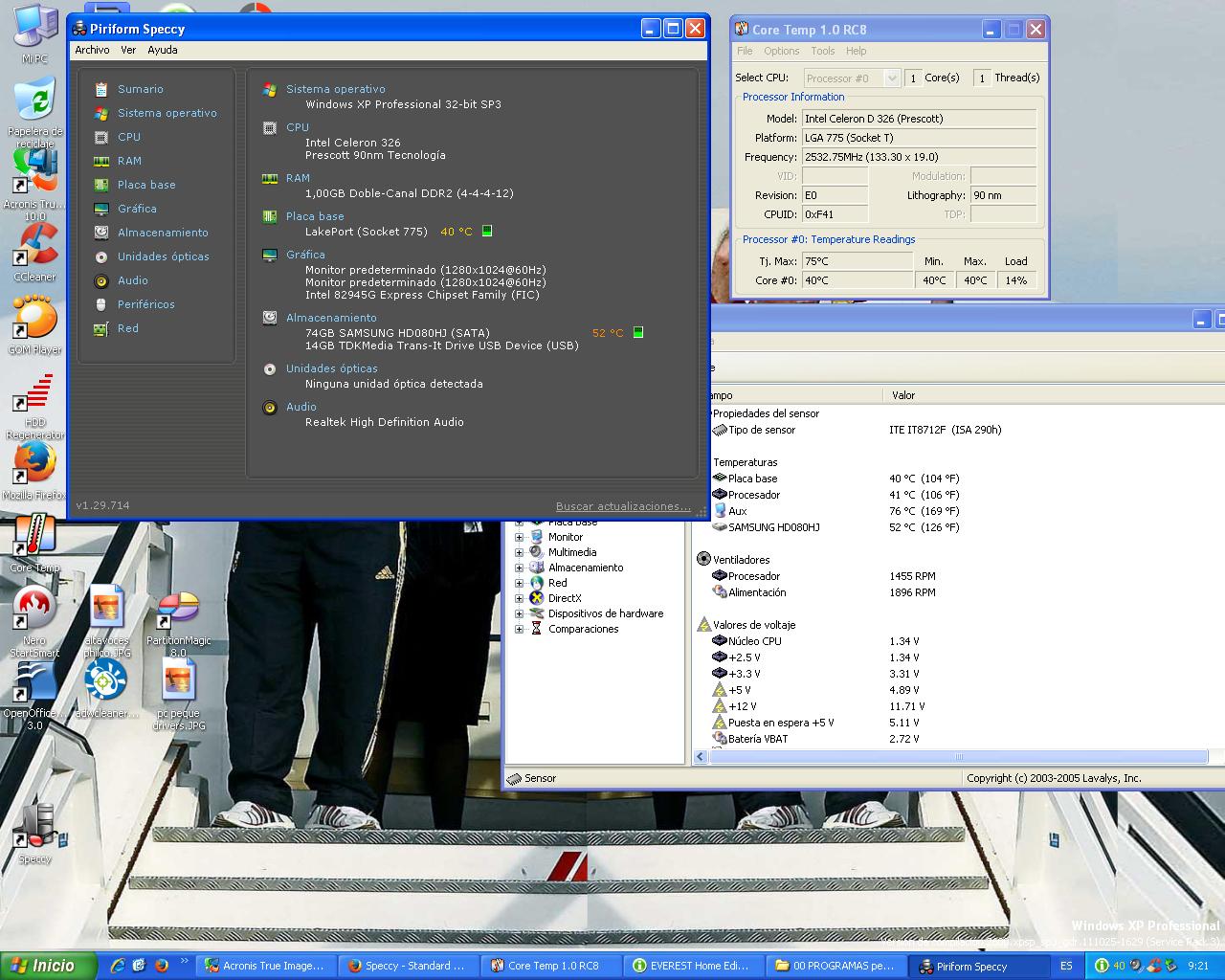Open Red section in Speccy sidebar
Image resolution: width=1225 pixels, height=980 pixels.
[x=128, y=328]
